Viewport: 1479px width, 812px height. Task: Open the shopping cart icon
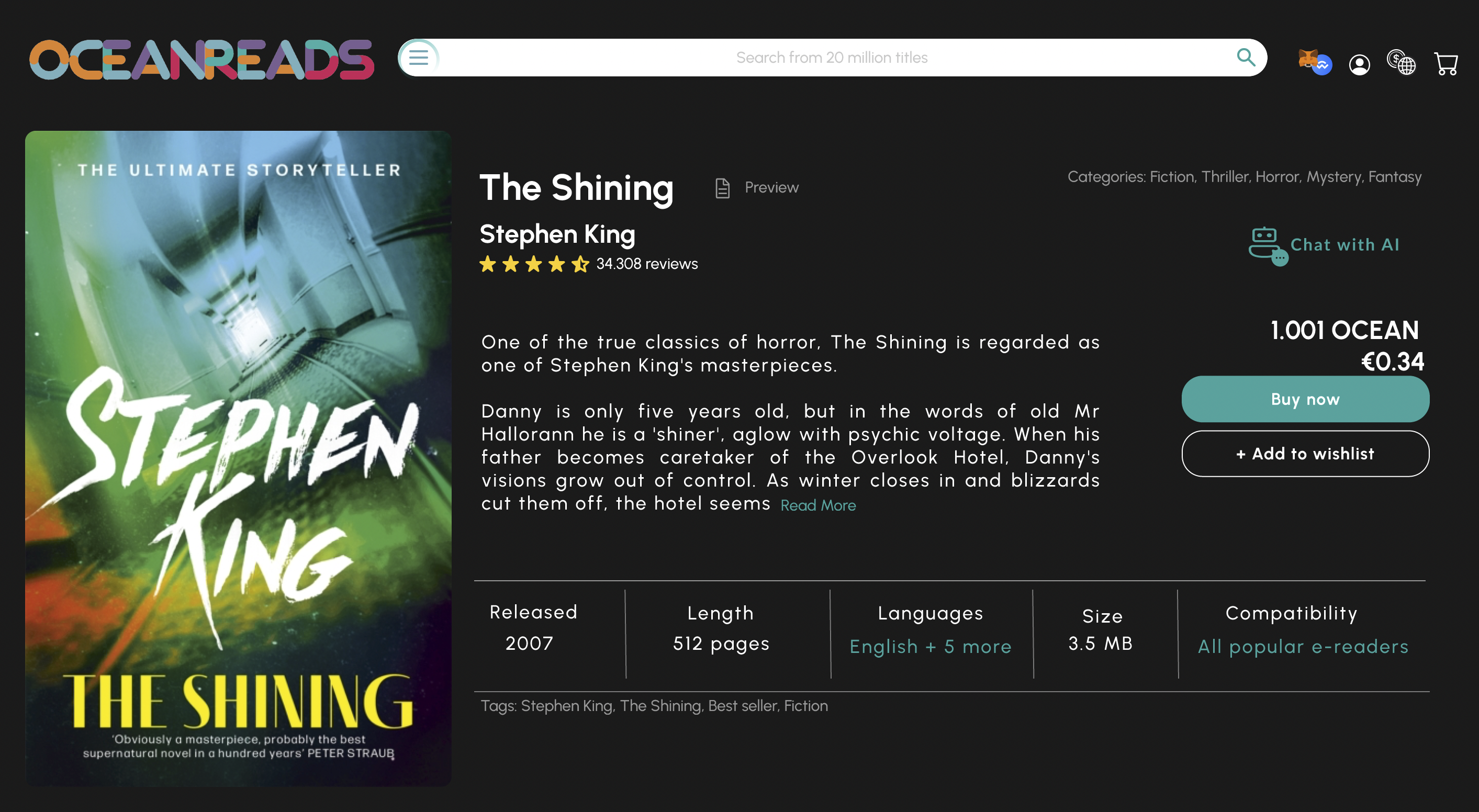[1445, 64]
